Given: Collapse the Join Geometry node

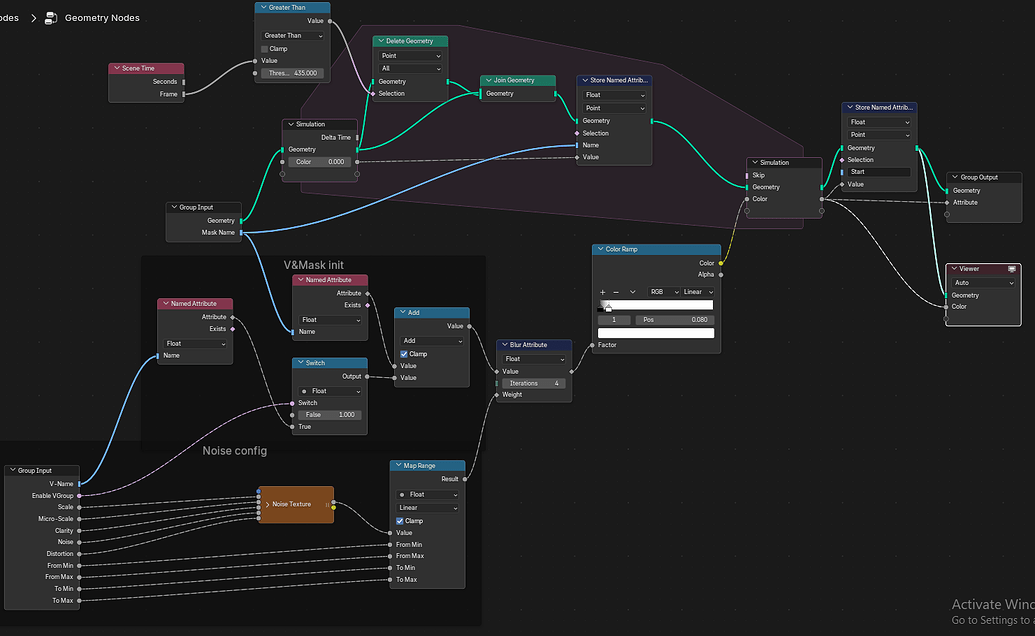Looking at the screenshot, I should point(488,80).
